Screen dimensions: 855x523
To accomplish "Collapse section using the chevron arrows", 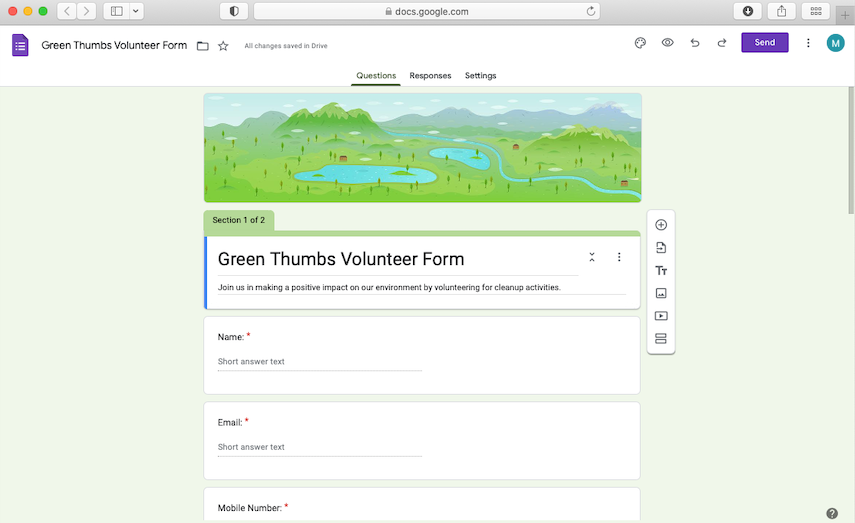I will click(592, 258).
